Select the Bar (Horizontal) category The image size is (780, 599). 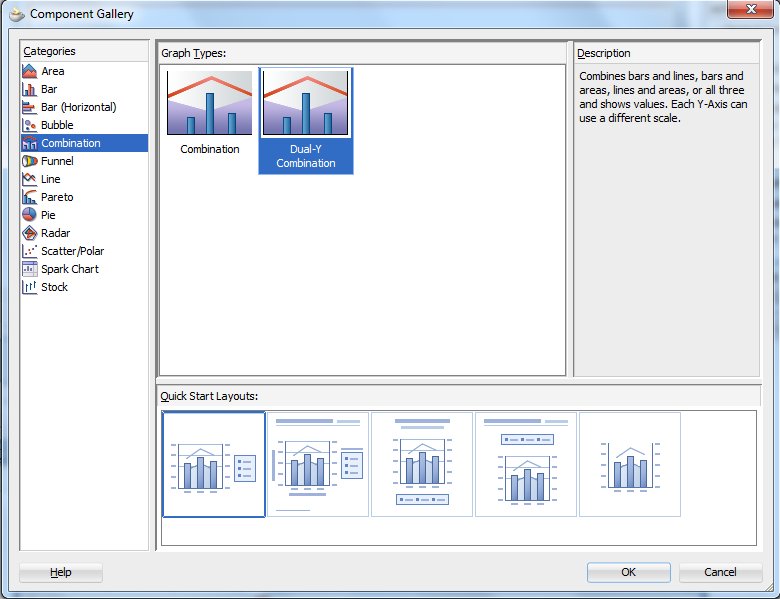click(78, 107)
